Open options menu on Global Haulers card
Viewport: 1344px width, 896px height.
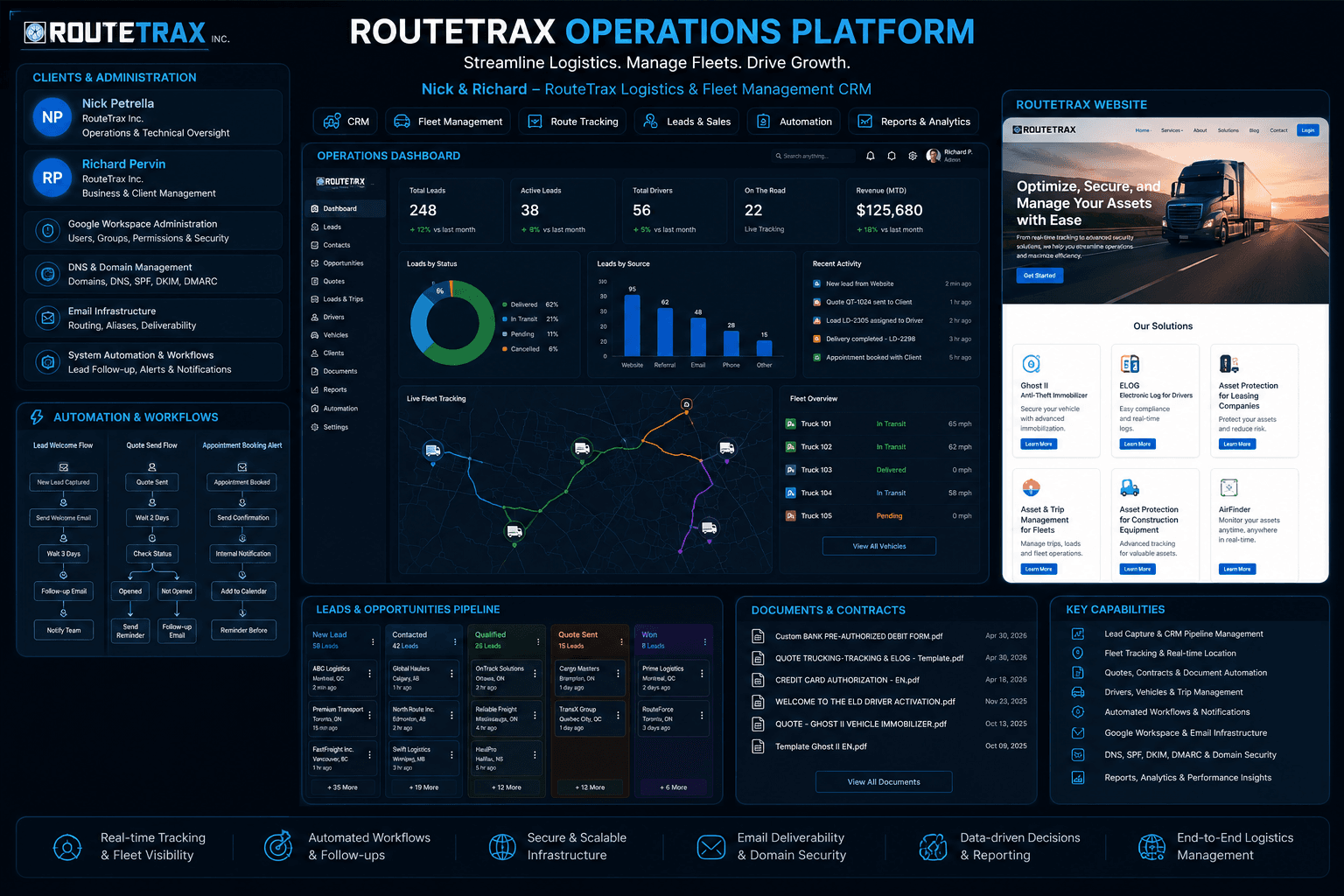click(451, 674)
